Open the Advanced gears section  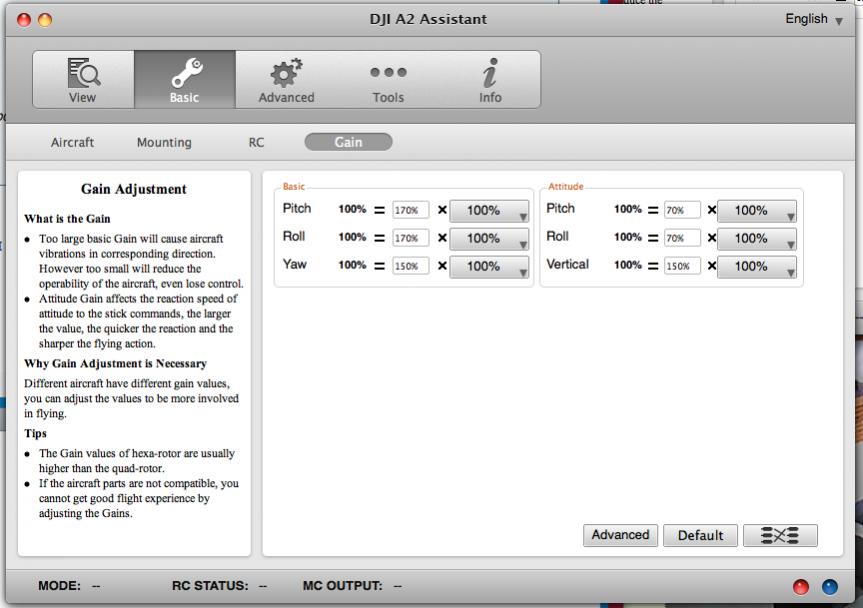(x=286, y=80)
